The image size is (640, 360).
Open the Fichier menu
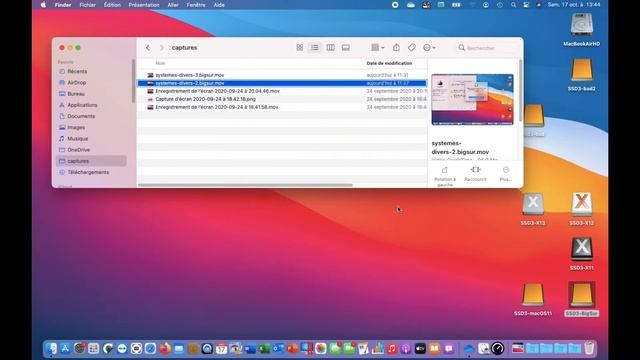87,5
